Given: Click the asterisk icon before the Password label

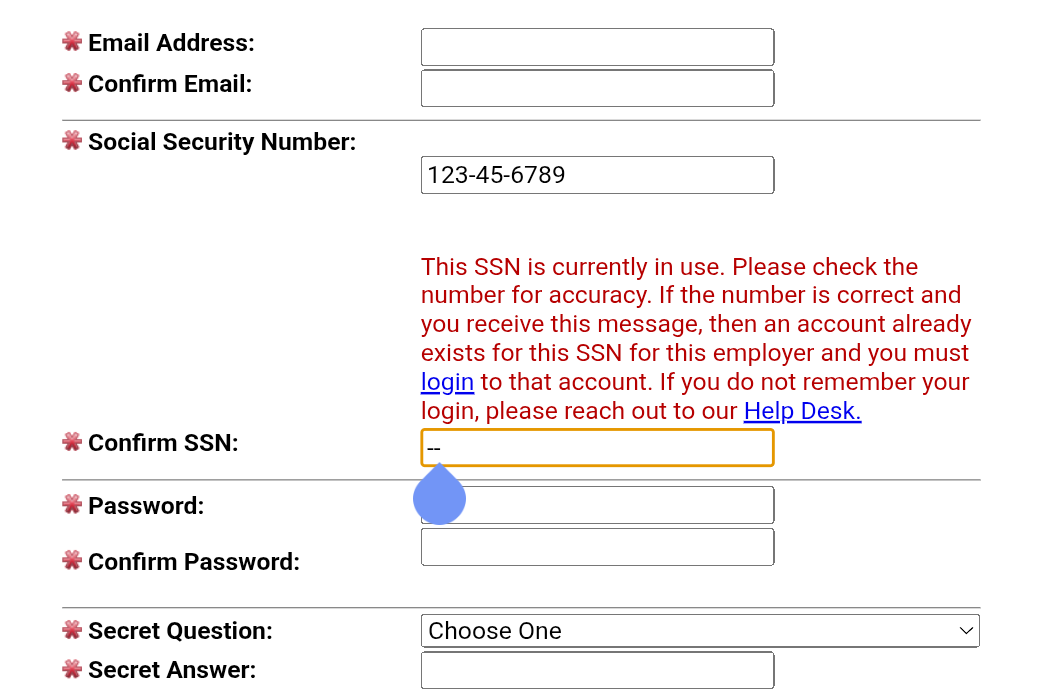Looking at the screenshot, I should point(72,505).
